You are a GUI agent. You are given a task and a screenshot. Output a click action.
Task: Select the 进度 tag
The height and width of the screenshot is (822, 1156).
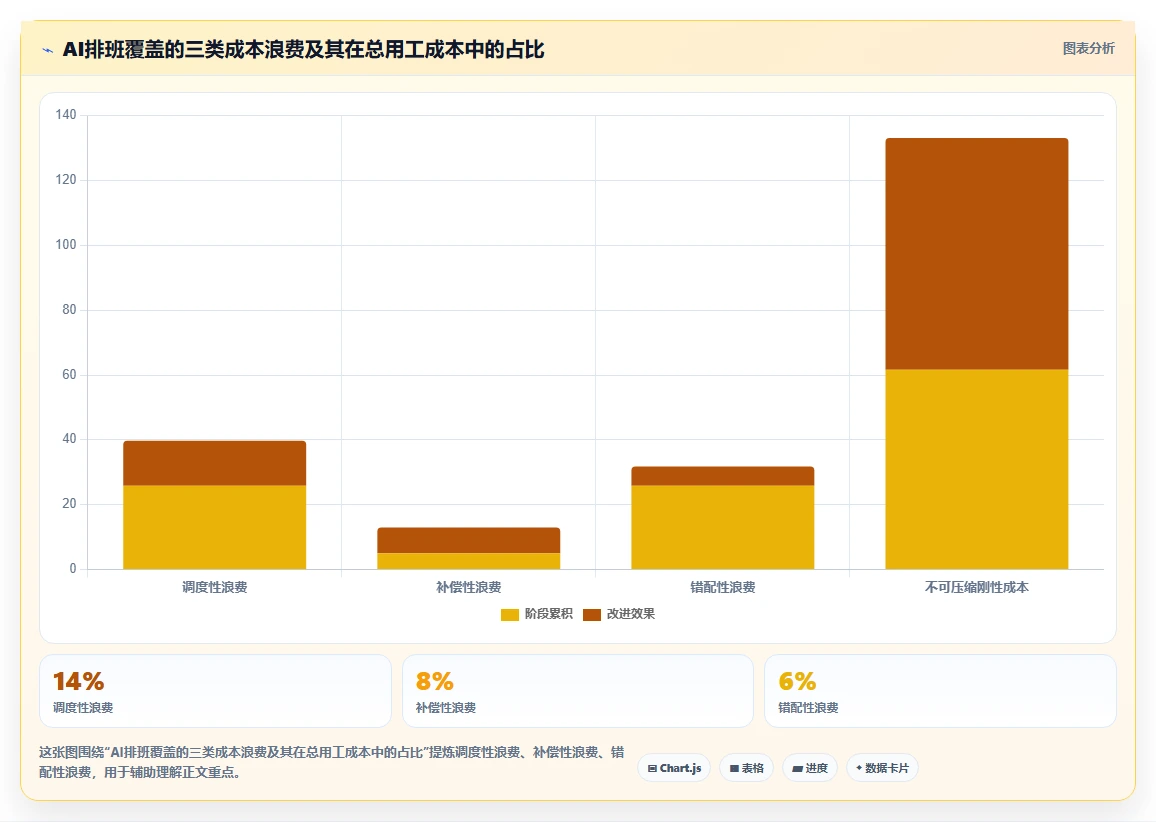pos(809,768)
